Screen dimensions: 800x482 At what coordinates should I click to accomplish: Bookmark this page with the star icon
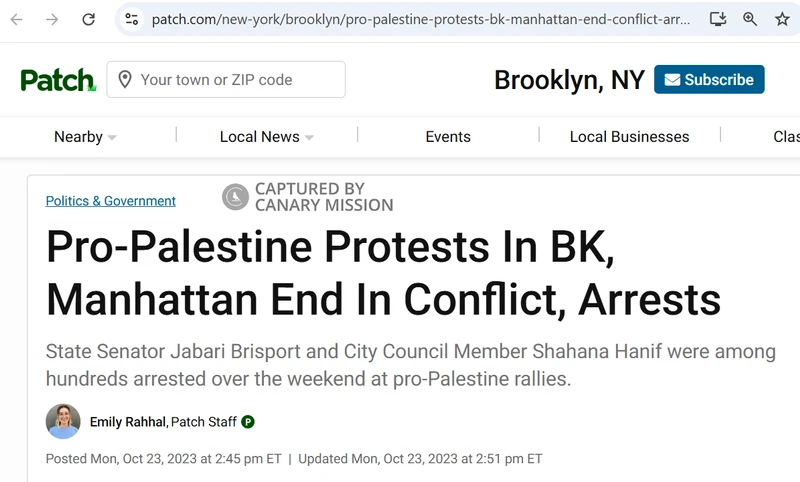[x=782, y=19]
